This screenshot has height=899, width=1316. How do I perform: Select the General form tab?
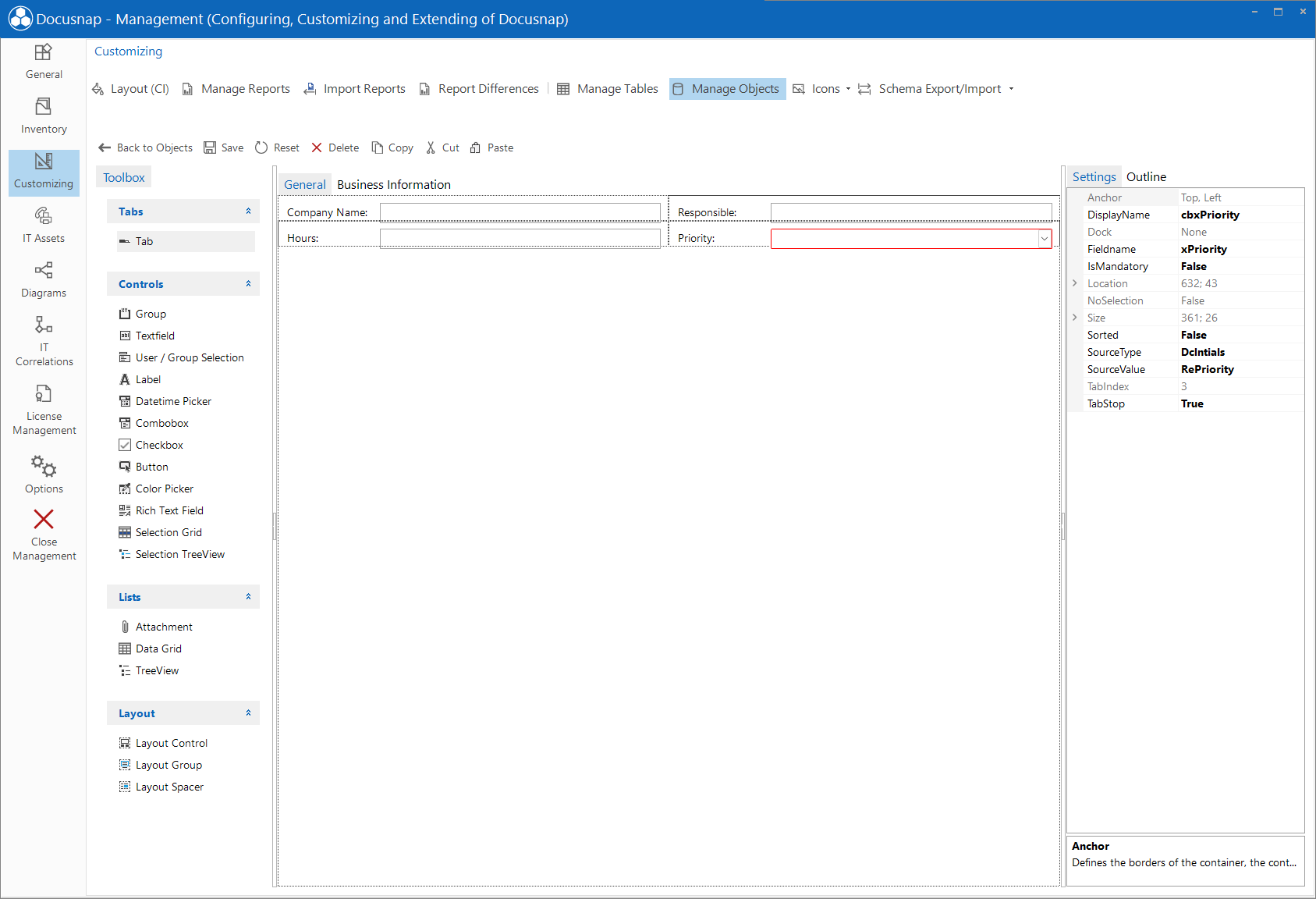tap(304, 185)
